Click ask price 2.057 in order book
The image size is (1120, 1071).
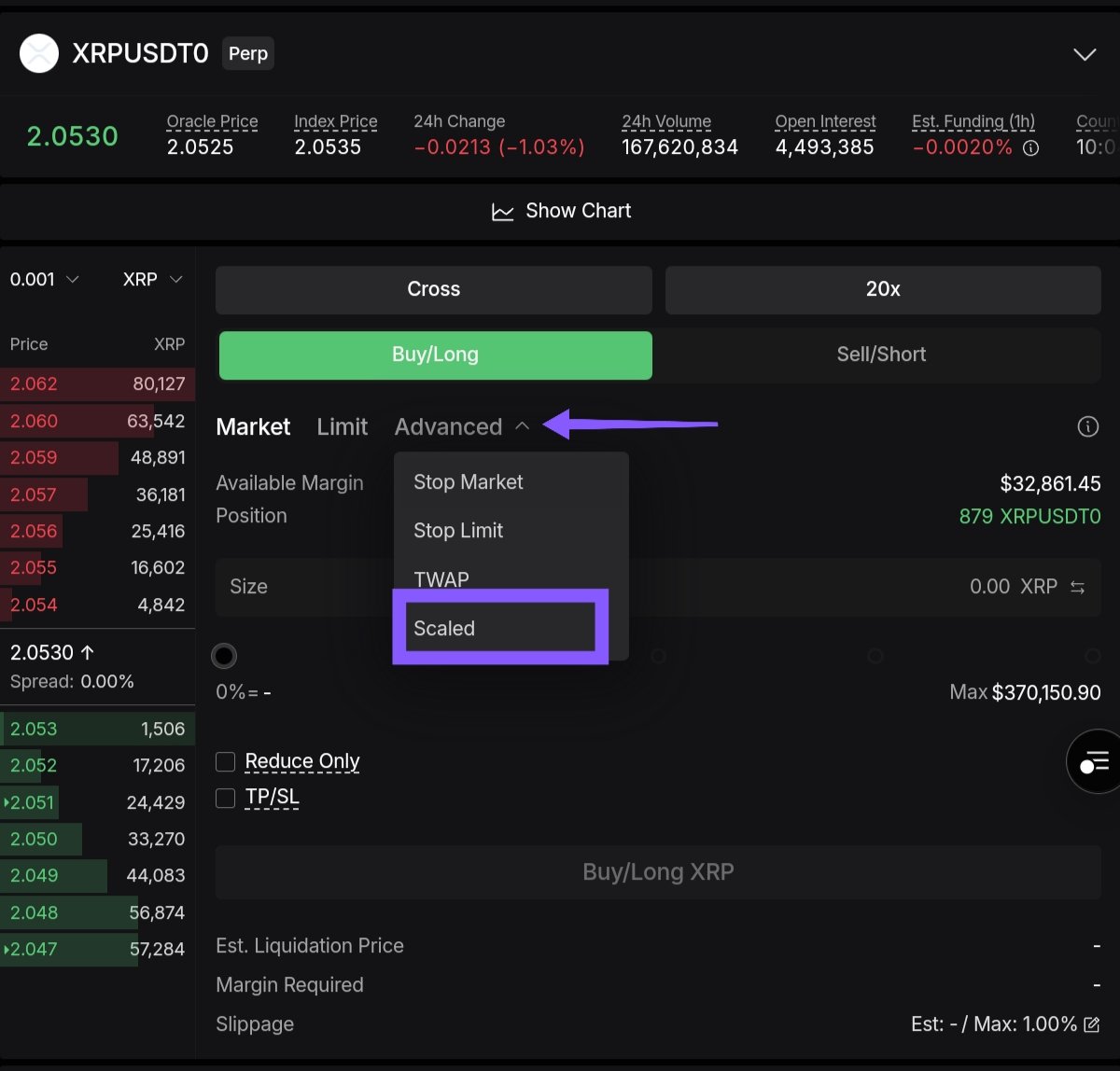[34, 495]
